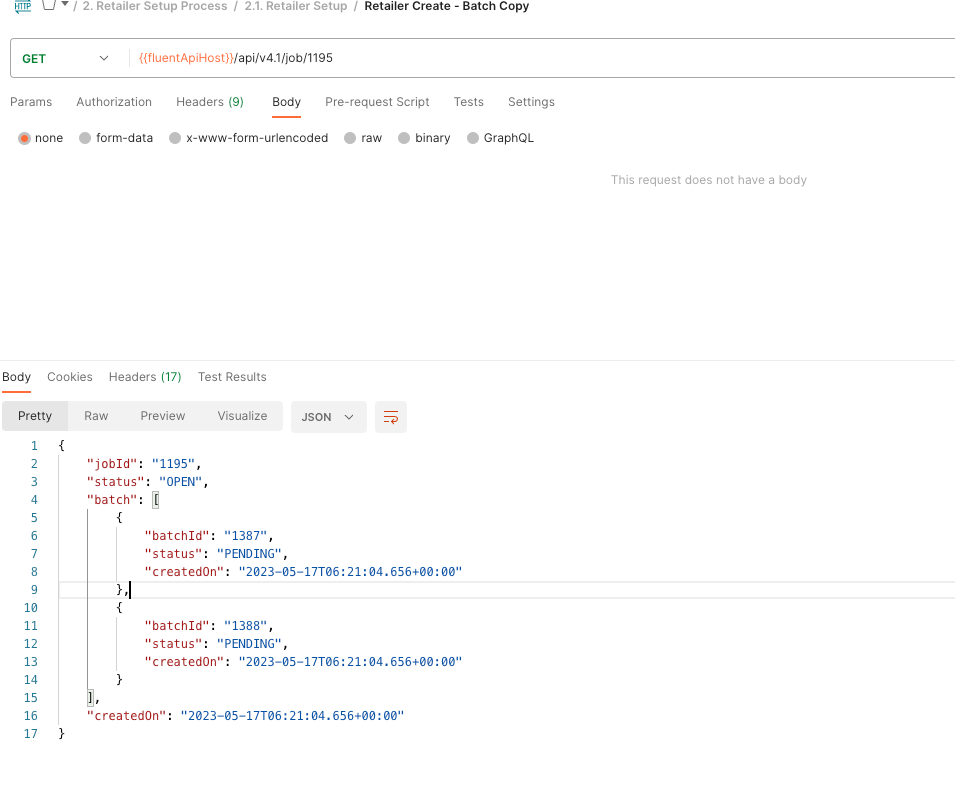955x802 pixels.
Task: Click the HTTP request type icon
Action: click(22, 6)
